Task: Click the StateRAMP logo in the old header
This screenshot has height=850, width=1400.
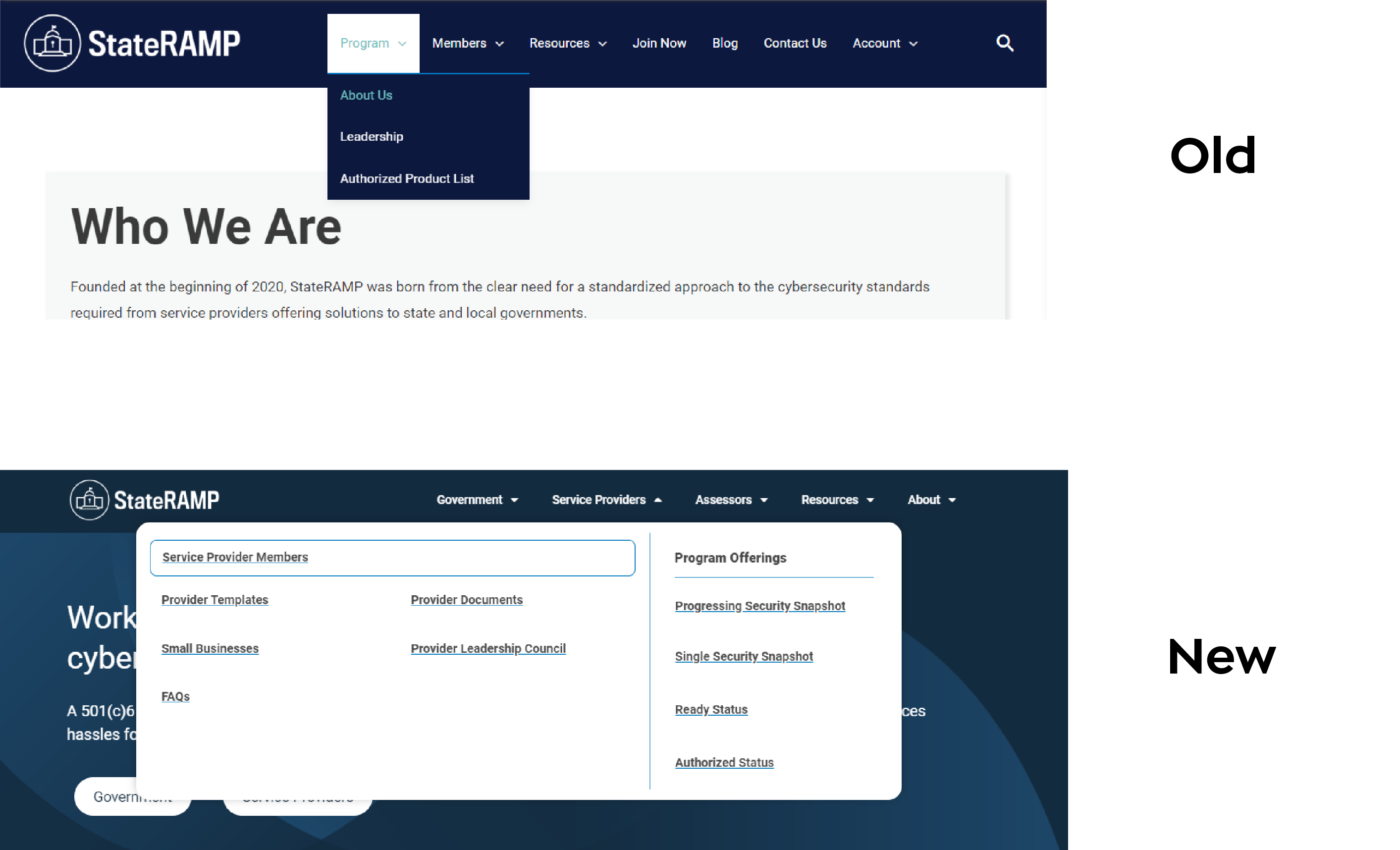Action: [132, 43]
